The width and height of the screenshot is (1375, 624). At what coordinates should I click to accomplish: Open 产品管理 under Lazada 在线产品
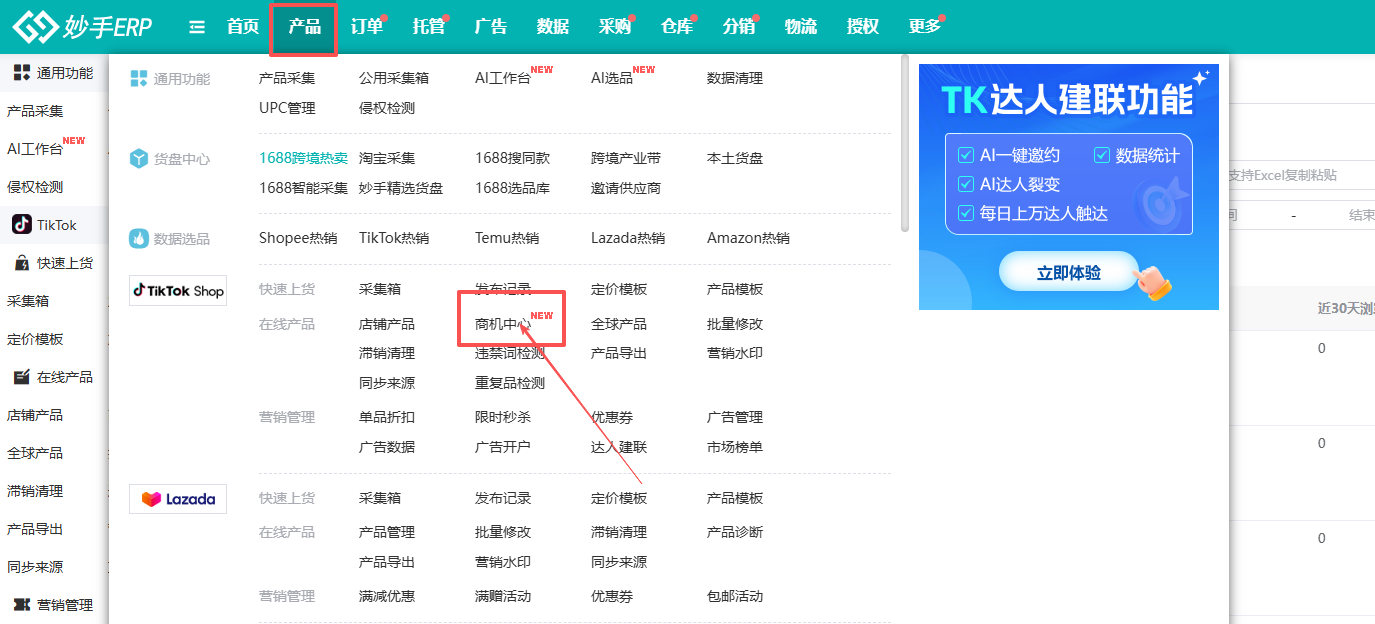coord(387,532)
